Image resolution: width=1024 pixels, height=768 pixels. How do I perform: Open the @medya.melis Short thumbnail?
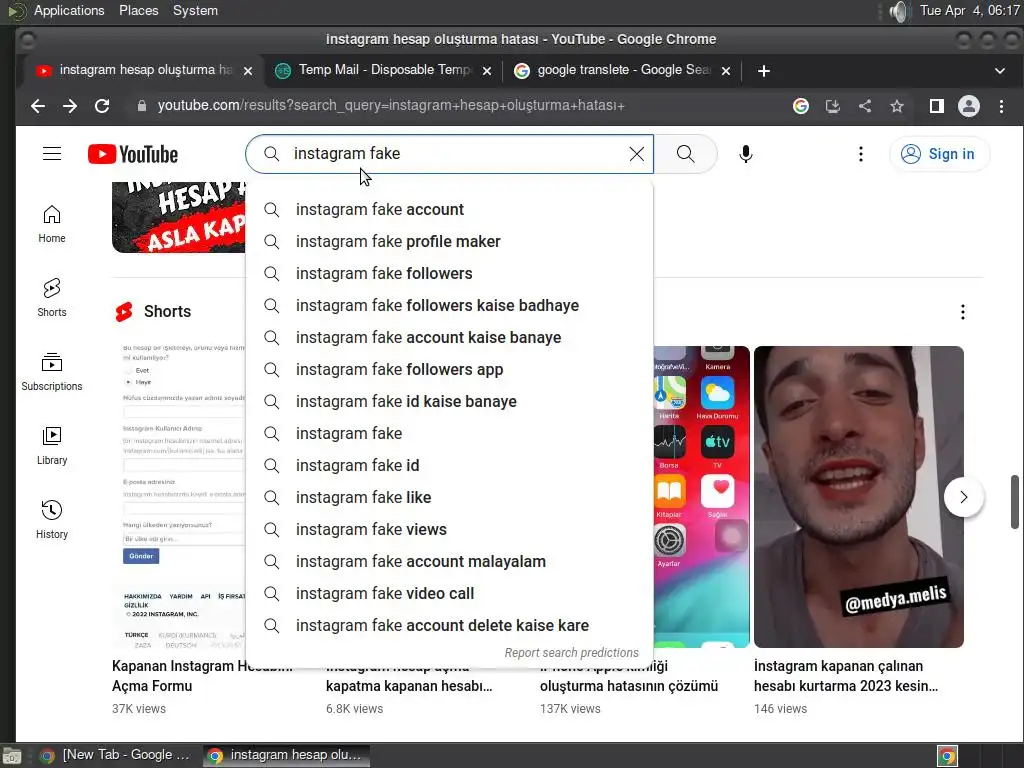pos(859,497)
